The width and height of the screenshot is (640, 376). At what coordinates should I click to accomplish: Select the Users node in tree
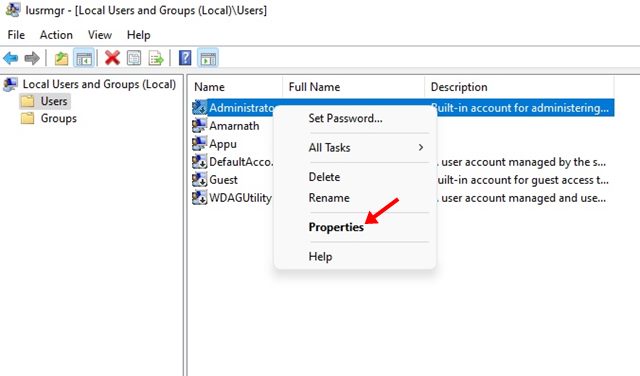pos(54,101)
